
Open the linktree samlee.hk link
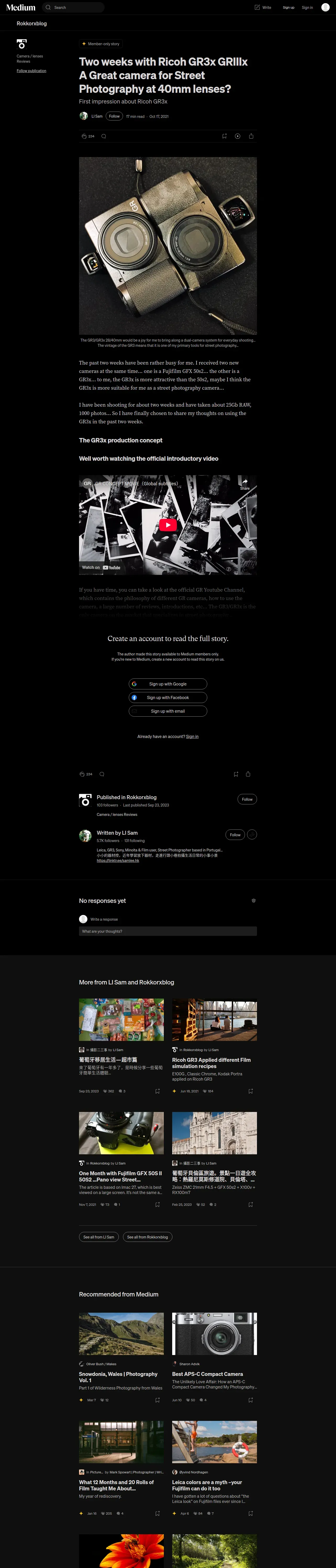[x=118, y=861]
